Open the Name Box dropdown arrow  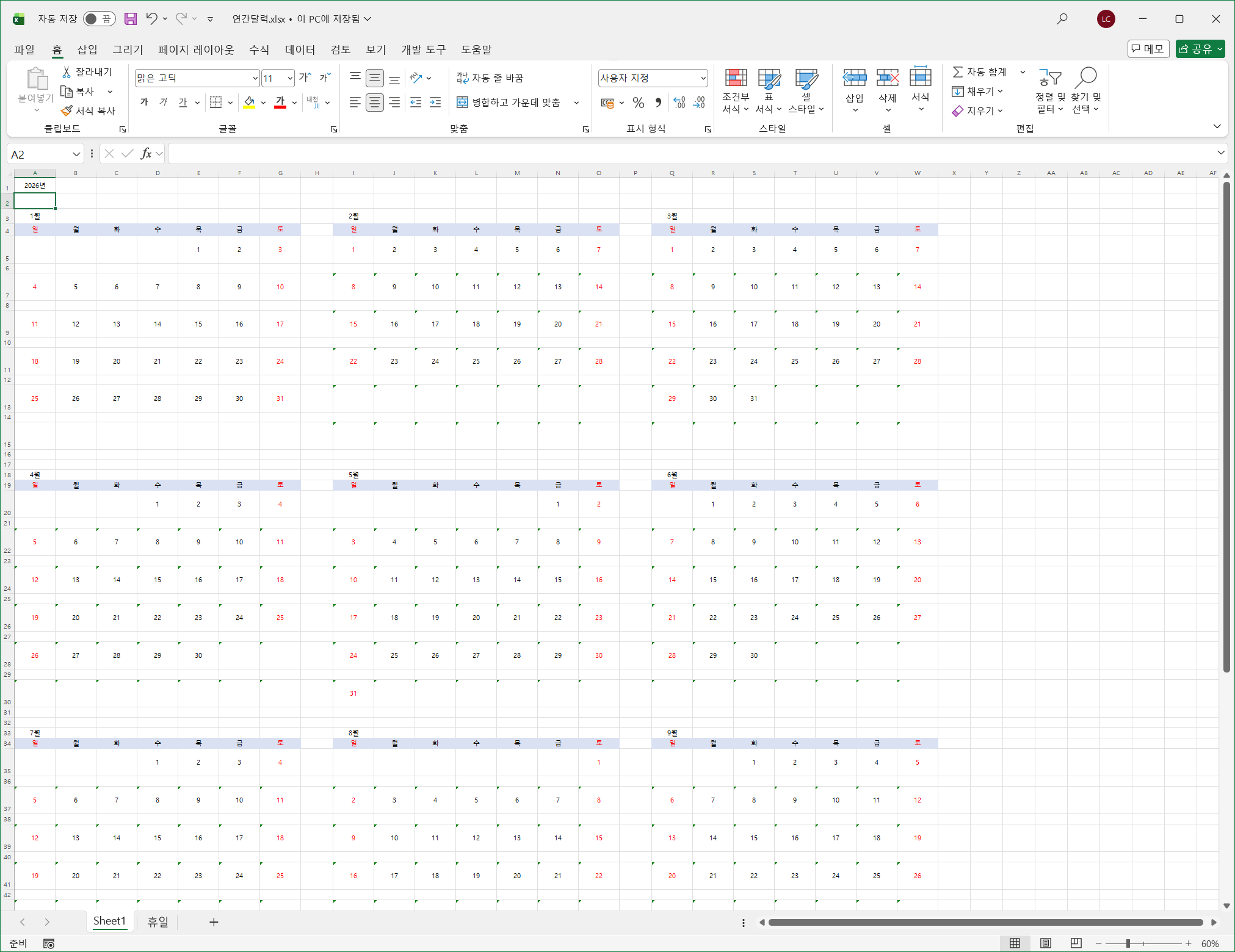tap(76, 154)
